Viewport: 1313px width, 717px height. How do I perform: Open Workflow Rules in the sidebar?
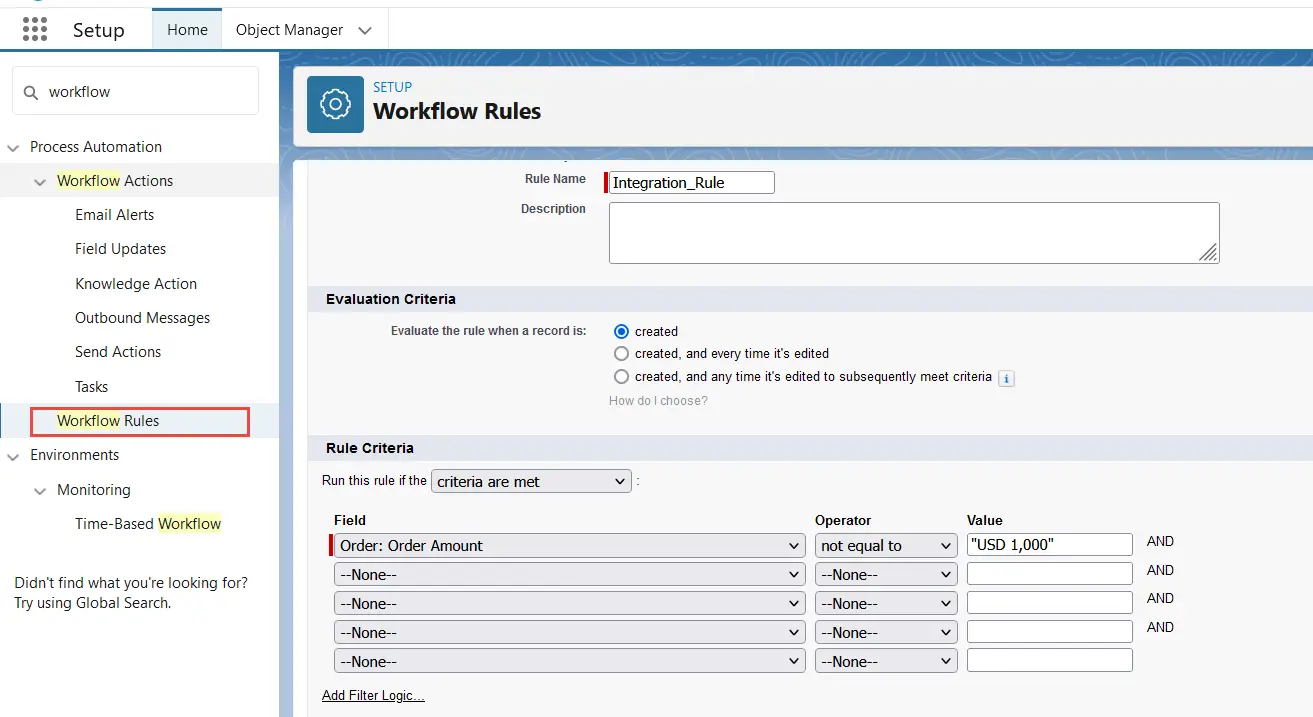pos(108,421)
